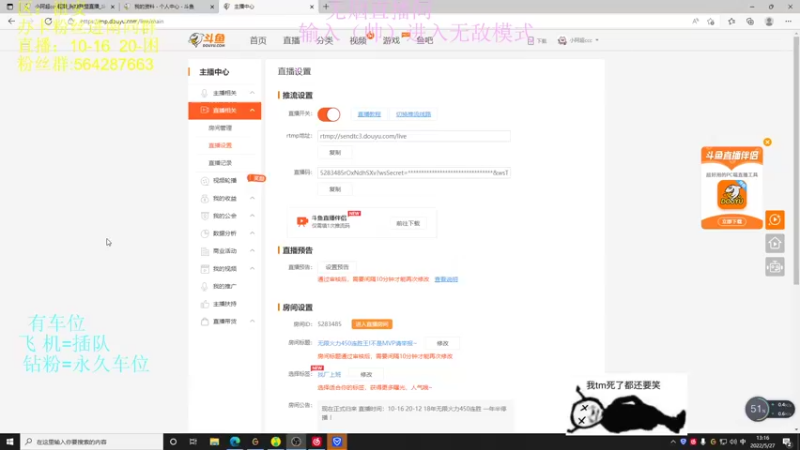Expand the 数据分析 chevron
This screenshot has width=800, height=450.
252,233
